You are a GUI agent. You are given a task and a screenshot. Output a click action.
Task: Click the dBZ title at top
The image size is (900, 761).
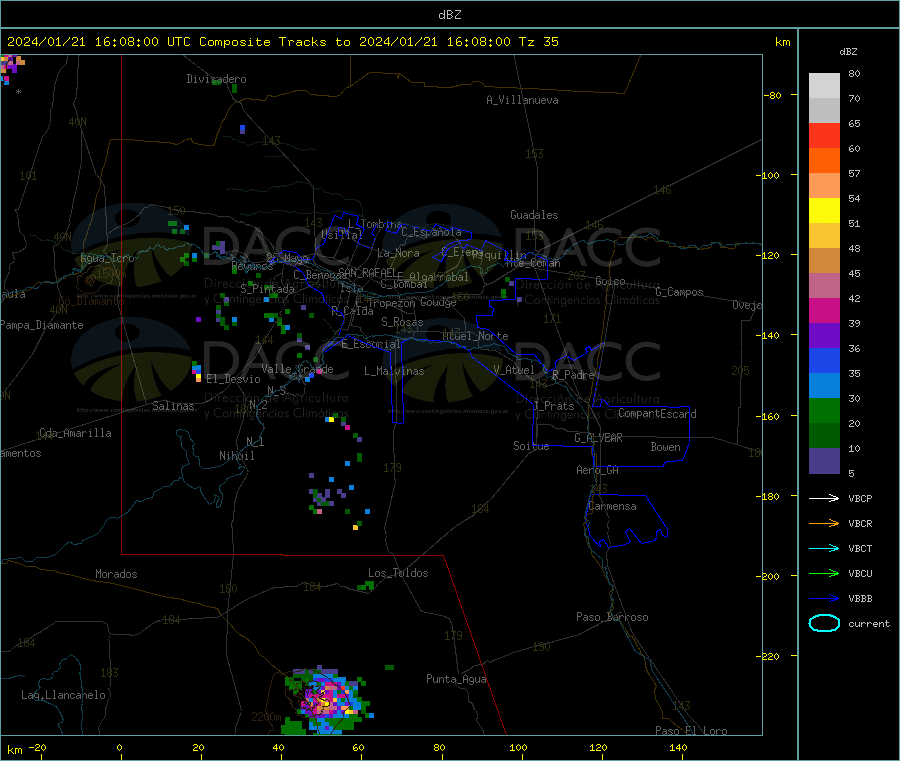pyautogui.click(x=449, y=15)
